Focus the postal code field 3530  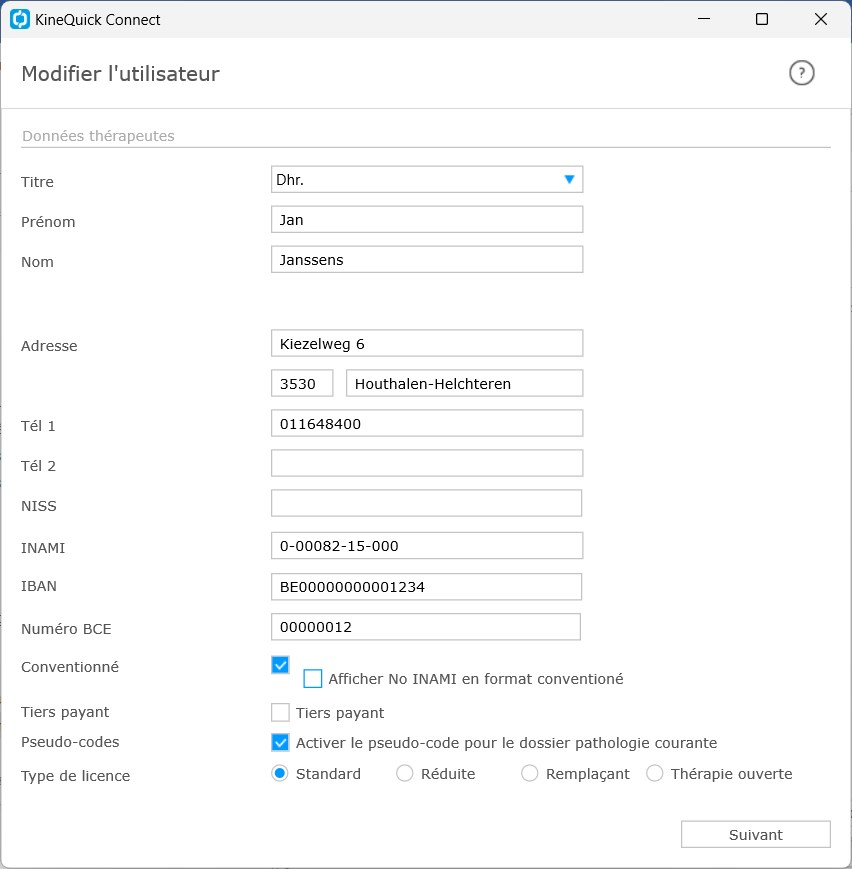pos(302,383)
